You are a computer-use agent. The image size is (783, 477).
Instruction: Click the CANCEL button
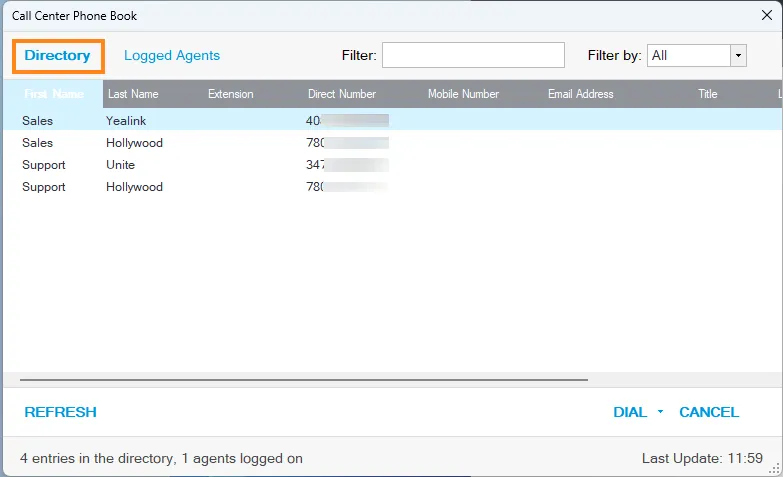pyautogui.click(x=709, y=412)
